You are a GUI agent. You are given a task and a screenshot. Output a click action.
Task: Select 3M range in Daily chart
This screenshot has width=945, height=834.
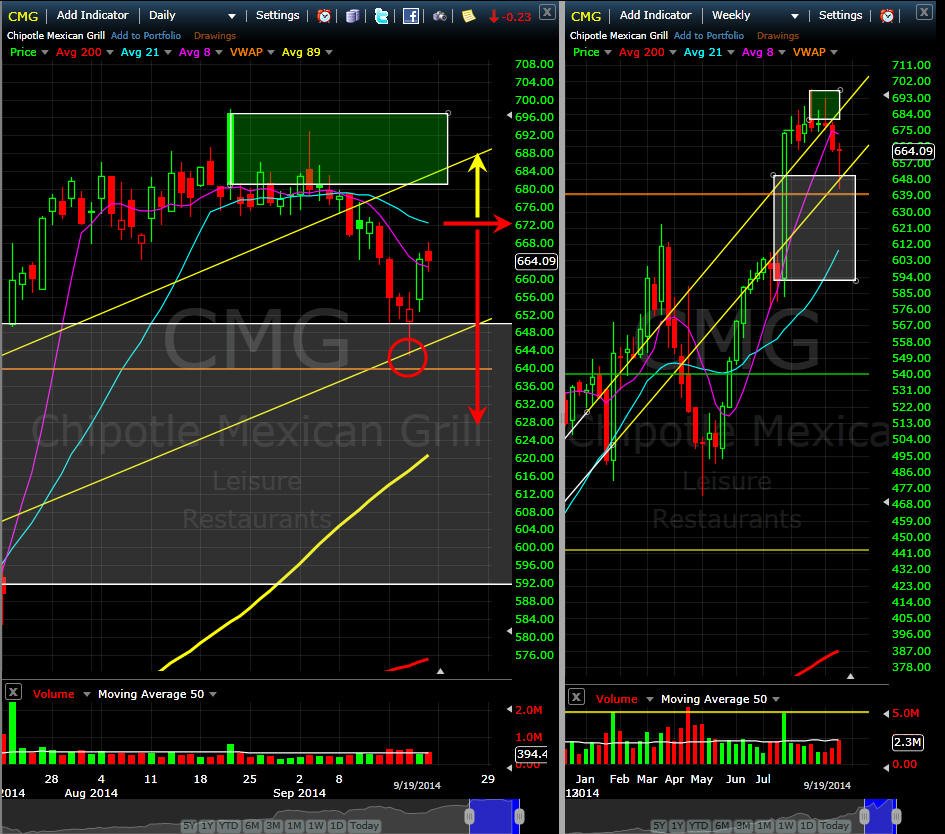click(x=273, y=826)
